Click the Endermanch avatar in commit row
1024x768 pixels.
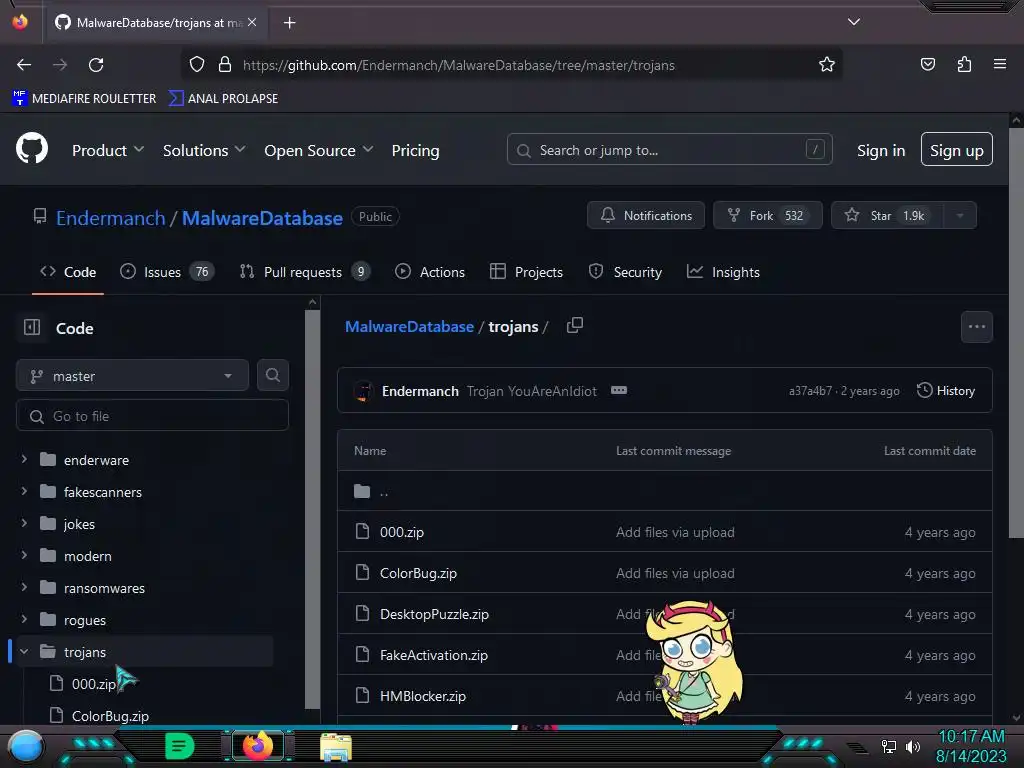click(x=363, y=391)
